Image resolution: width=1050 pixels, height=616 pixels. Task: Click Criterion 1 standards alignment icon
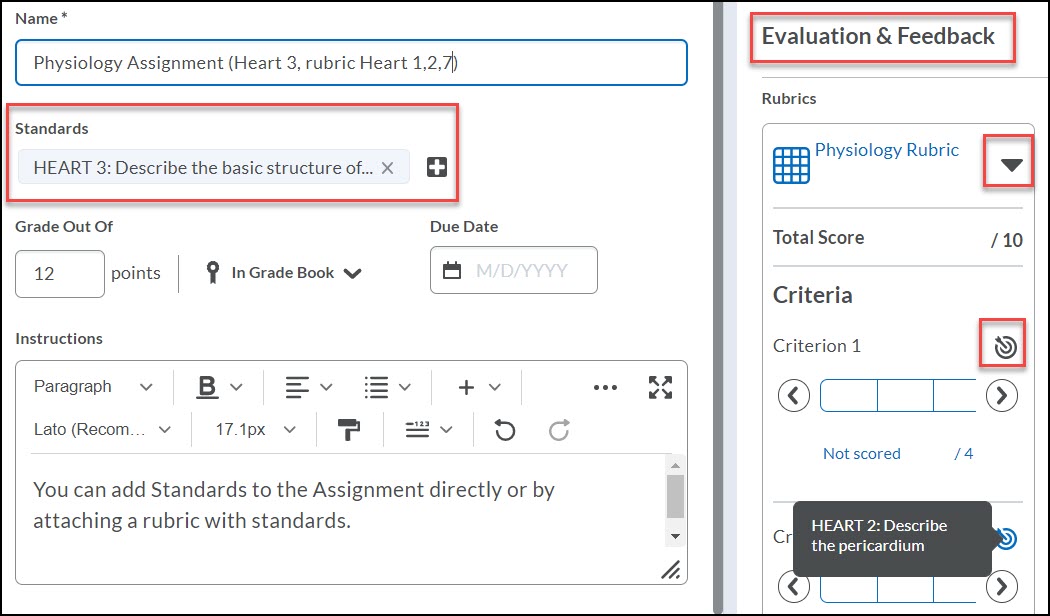click(1005, 347)
